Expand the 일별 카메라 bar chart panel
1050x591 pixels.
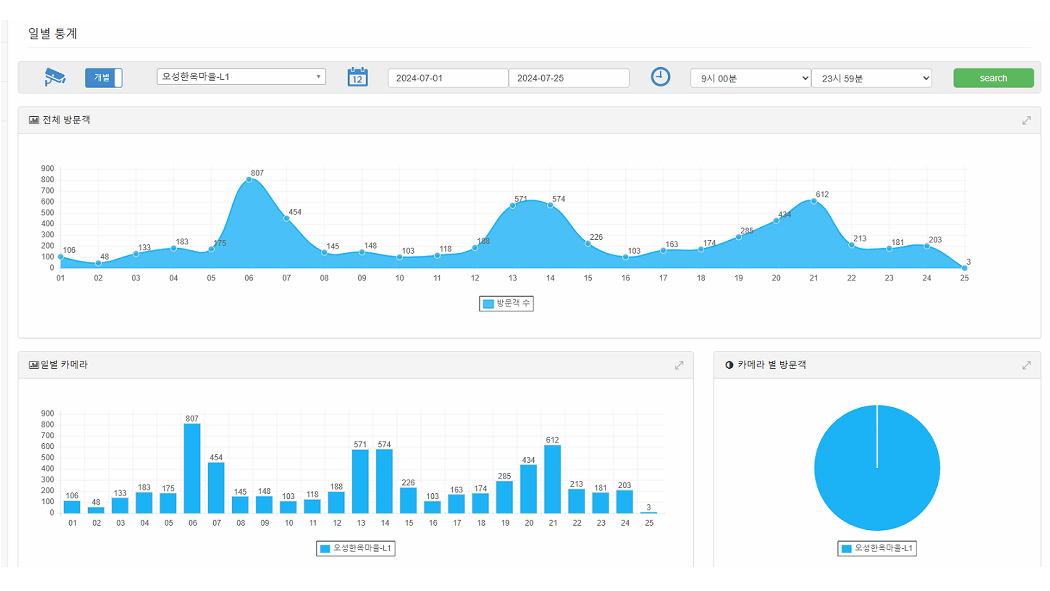click(x=679, y=366)
